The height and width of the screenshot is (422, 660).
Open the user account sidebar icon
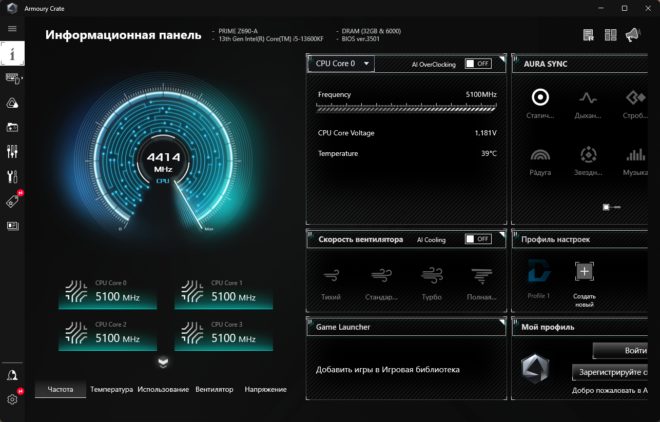click(x=12, y=375)
